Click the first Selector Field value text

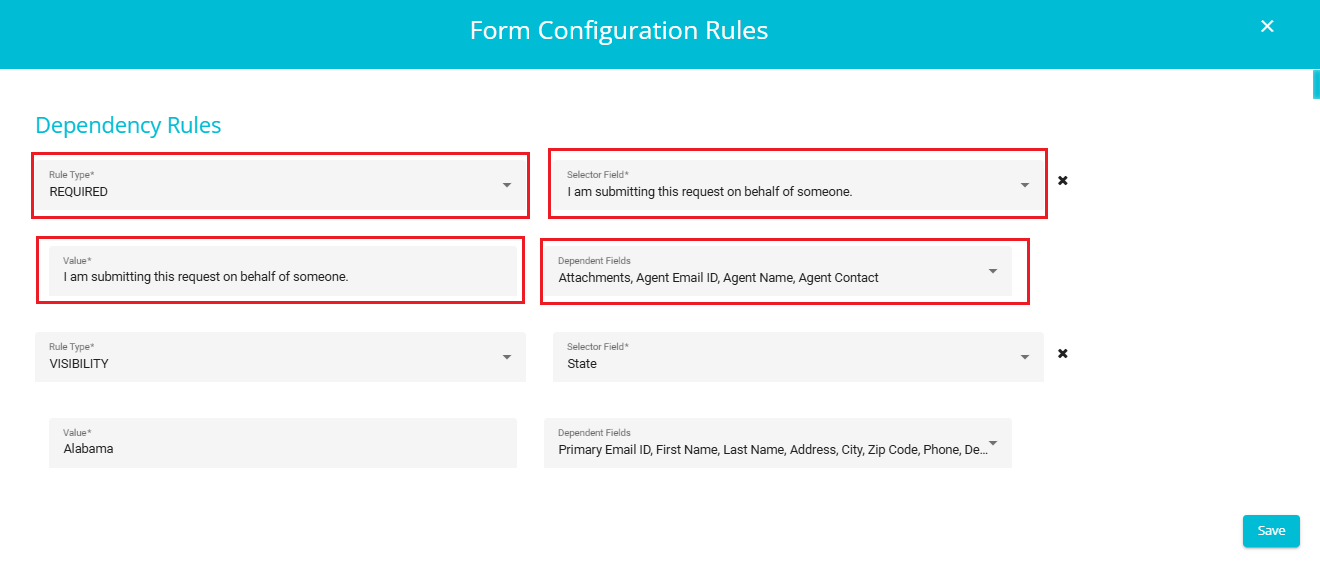pyautogui.click(x=710, y=192)
